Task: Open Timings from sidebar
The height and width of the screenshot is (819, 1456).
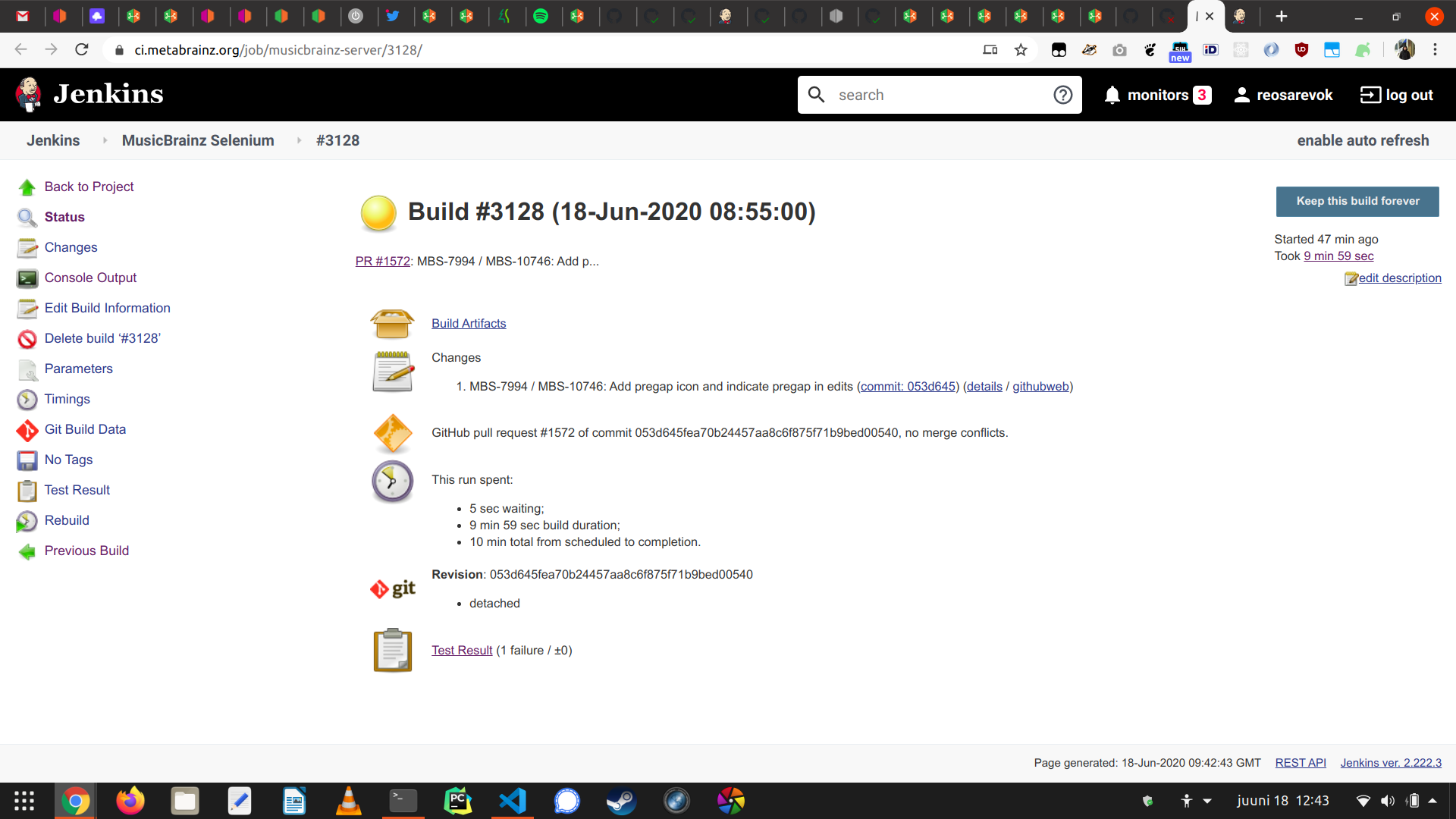Action: (x=67, y=399)
